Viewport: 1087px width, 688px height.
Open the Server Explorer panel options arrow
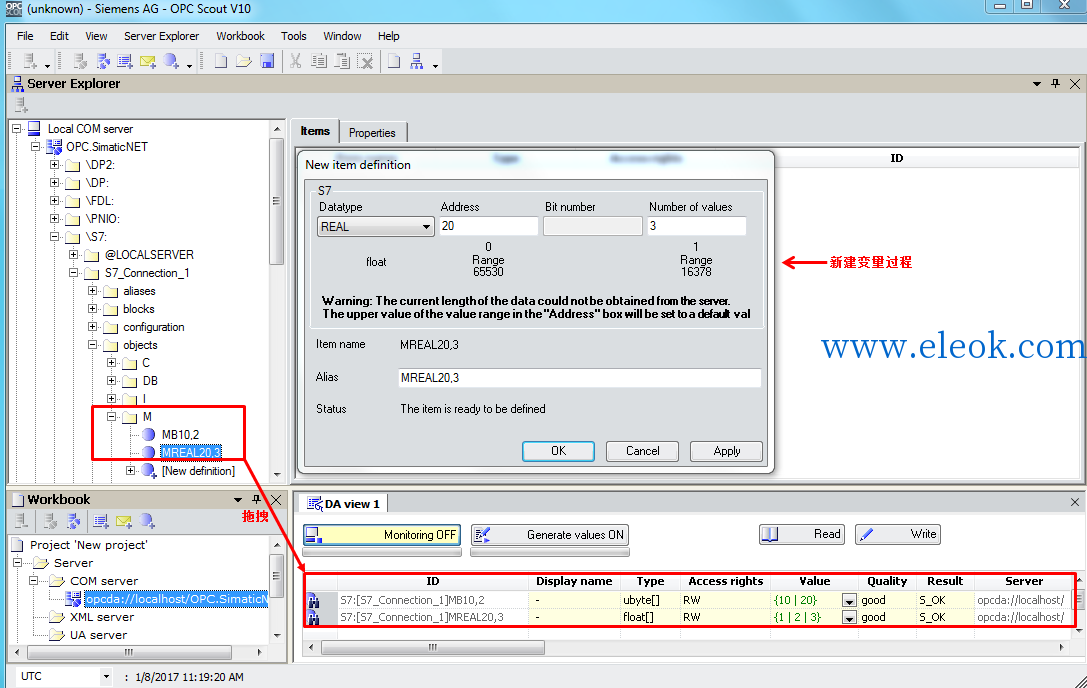pos(1036,83)
